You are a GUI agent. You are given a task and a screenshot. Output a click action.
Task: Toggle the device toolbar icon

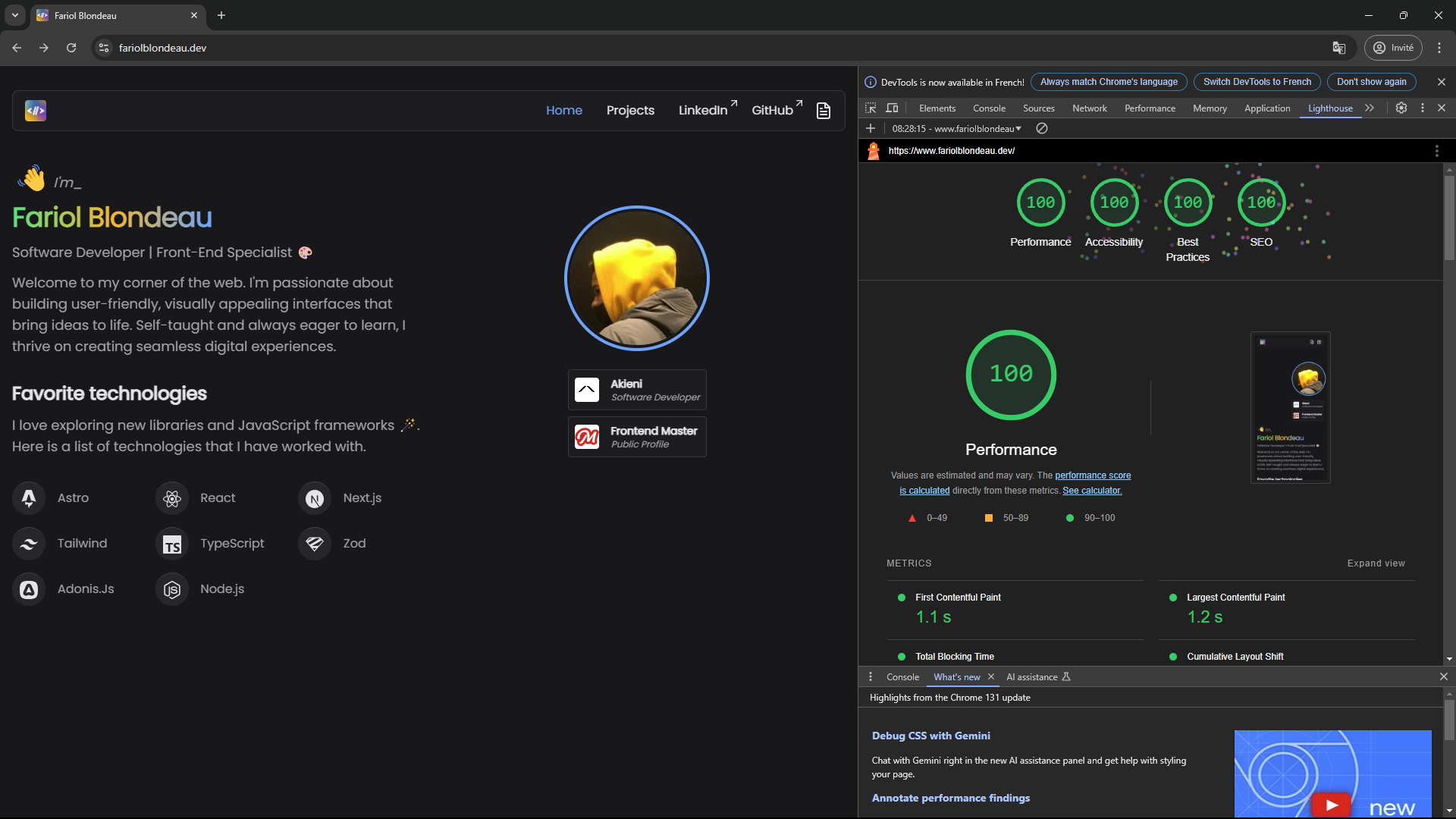[893, 108]
